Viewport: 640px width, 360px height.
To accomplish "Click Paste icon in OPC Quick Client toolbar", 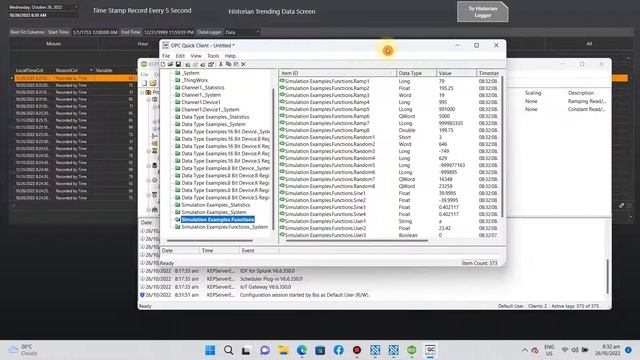I will coord(236,64).
